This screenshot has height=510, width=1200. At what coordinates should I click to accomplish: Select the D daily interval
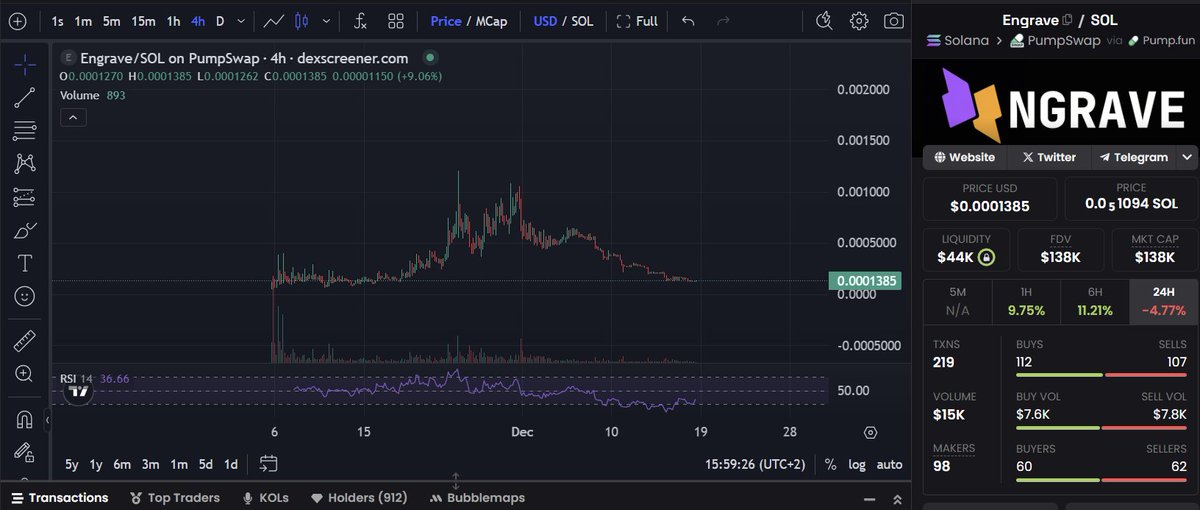point(220,21)
